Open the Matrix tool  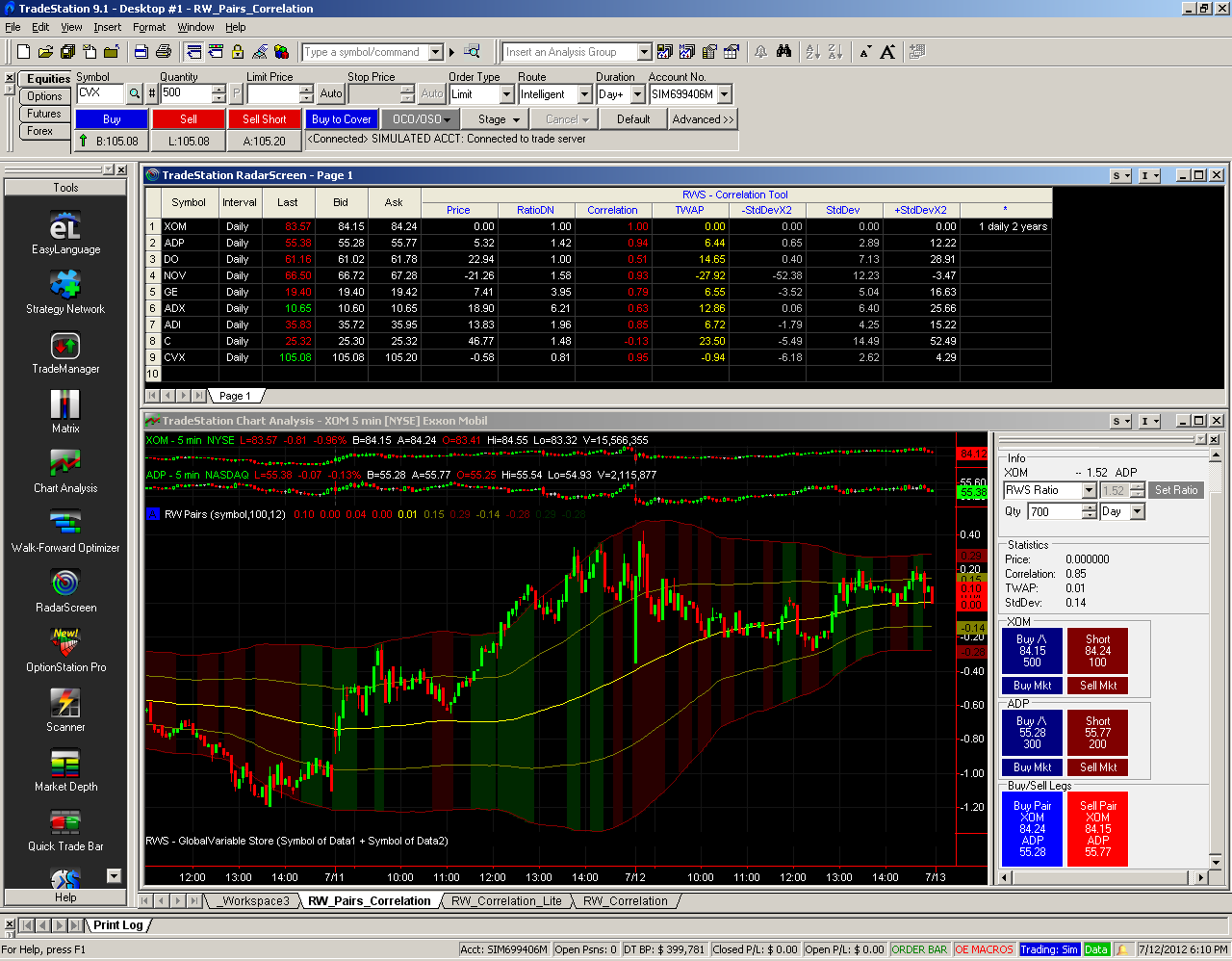(65, 412)
